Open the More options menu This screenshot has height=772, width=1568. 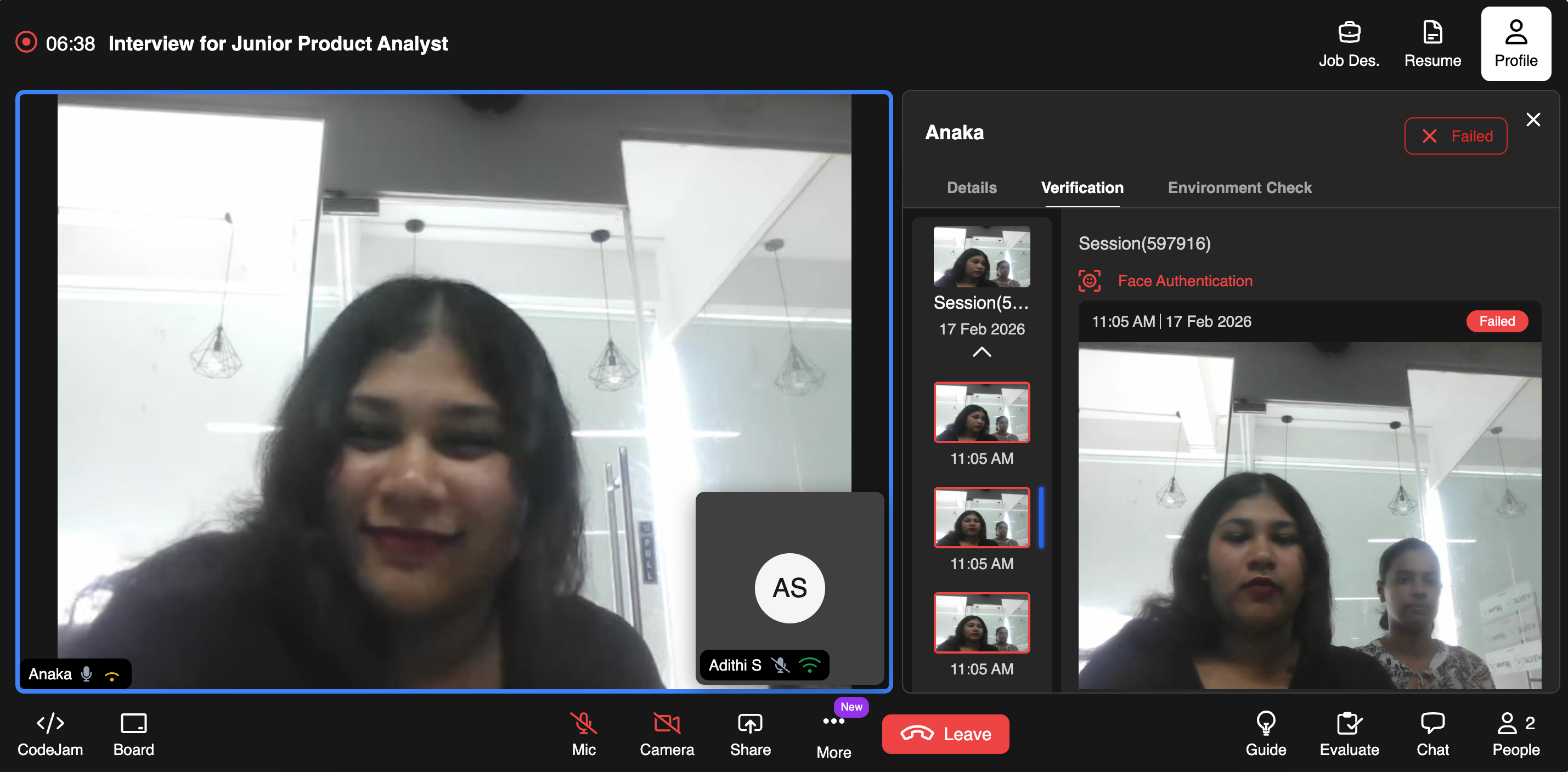pos(833,734)
